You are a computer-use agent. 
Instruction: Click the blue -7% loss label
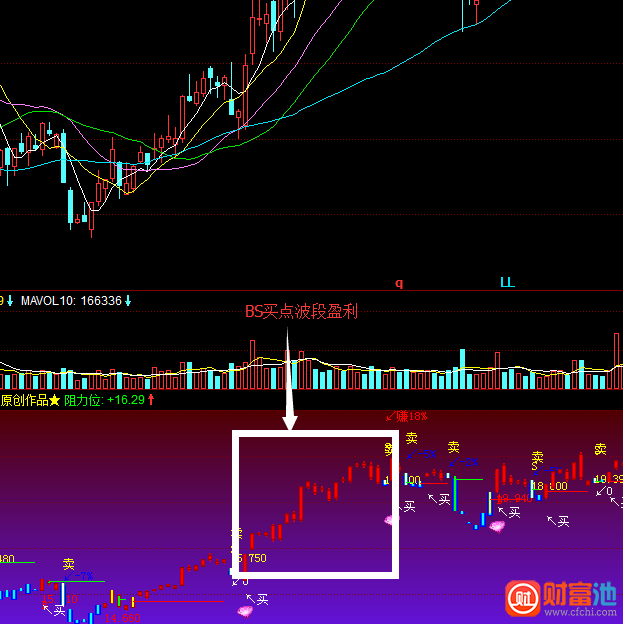tap(79, 576)
